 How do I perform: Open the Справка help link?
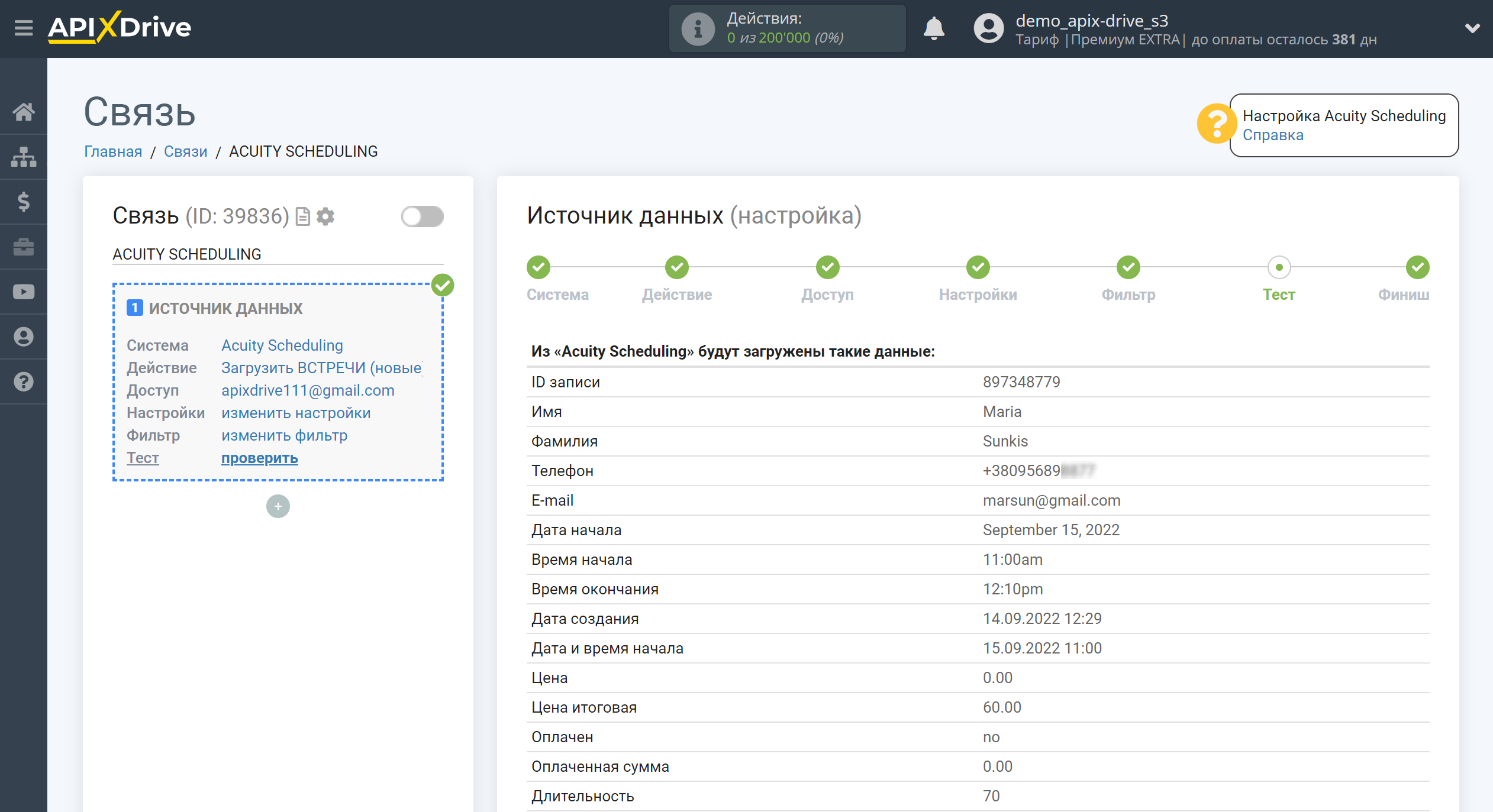[x=1273, y=135]
